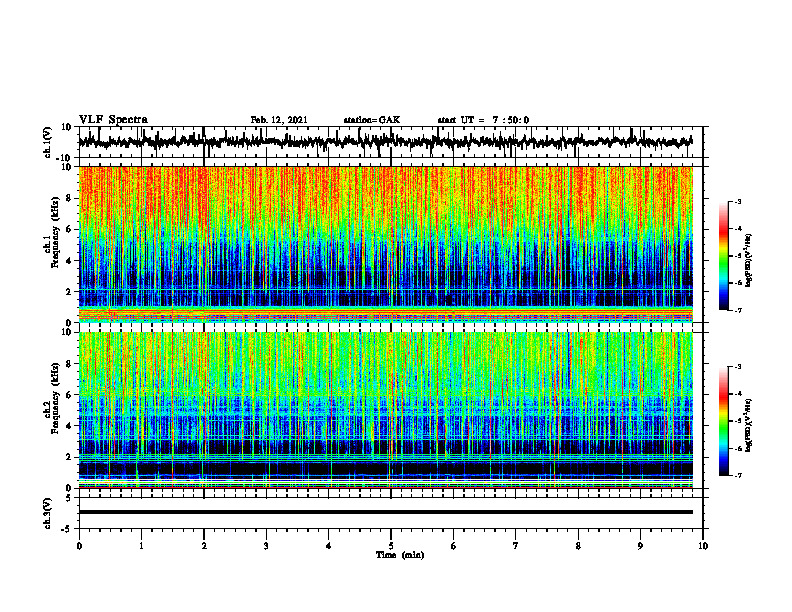792x612 pixels.
Task: Click time axis tick label '5'
Action: coord(391,546)
